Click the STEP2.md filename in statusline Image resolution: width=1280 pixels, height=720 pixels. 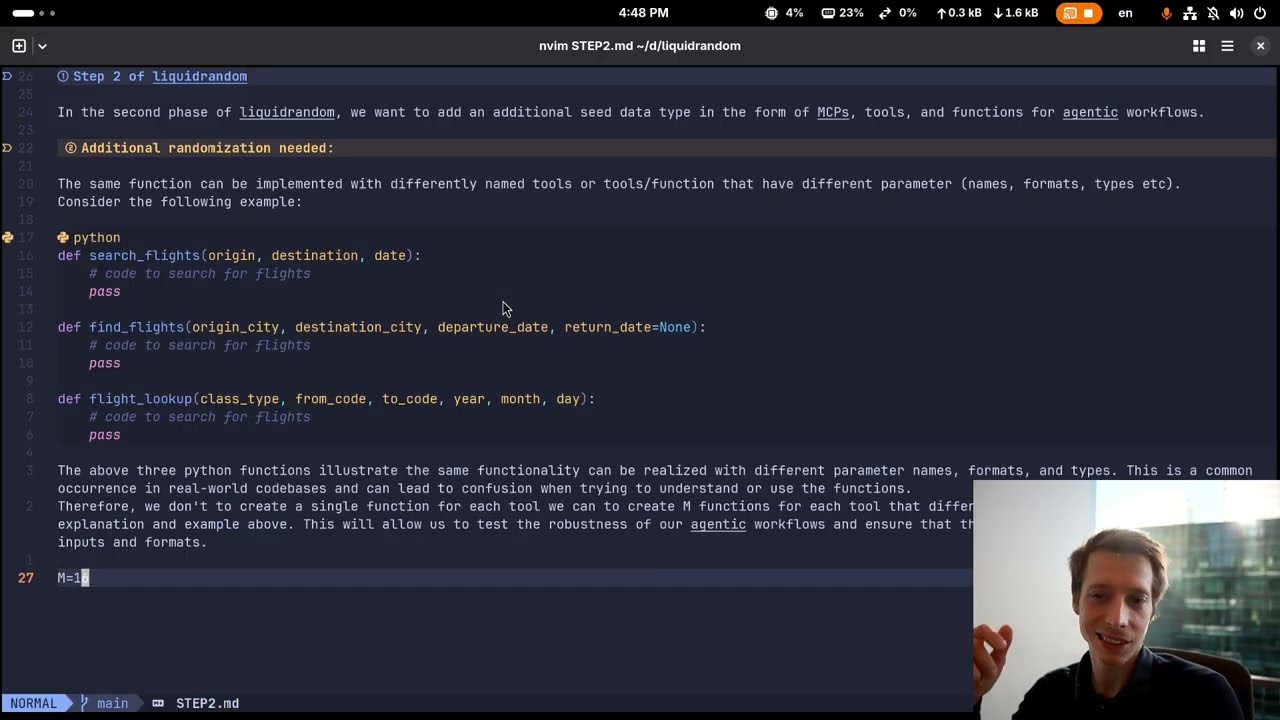pyautogui.click(x=207, y=704)
